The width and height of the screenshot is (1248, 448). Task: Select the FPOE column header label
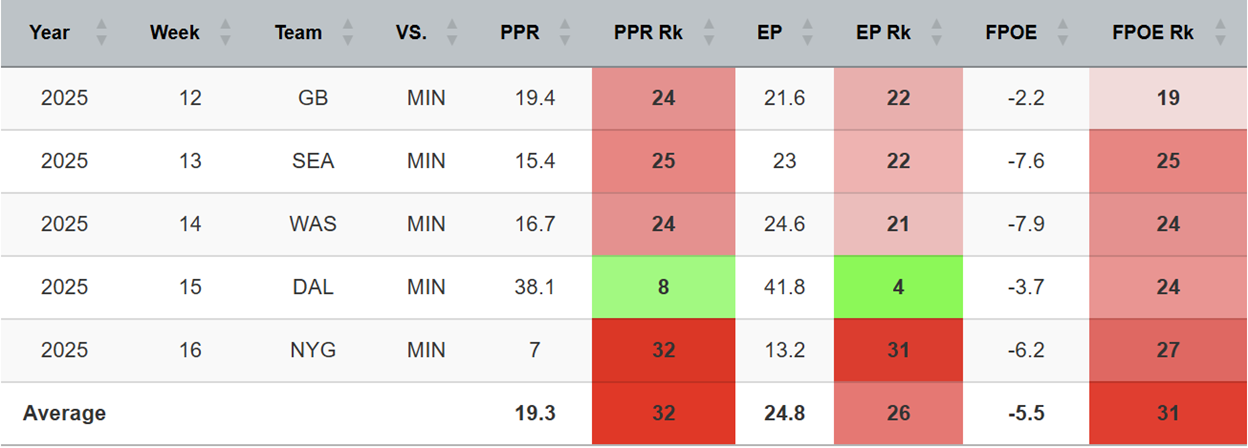[1011, 33]
